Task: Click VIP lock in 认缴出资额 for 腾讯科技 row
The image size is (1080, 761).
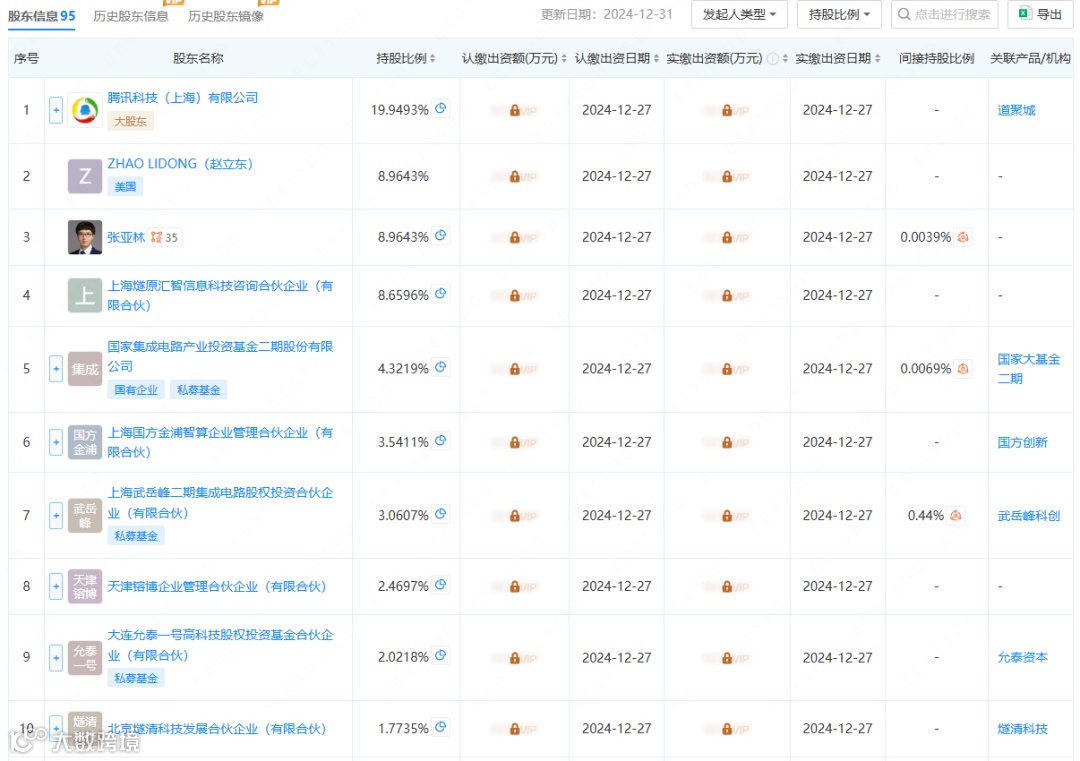Action: coord(515,110)
